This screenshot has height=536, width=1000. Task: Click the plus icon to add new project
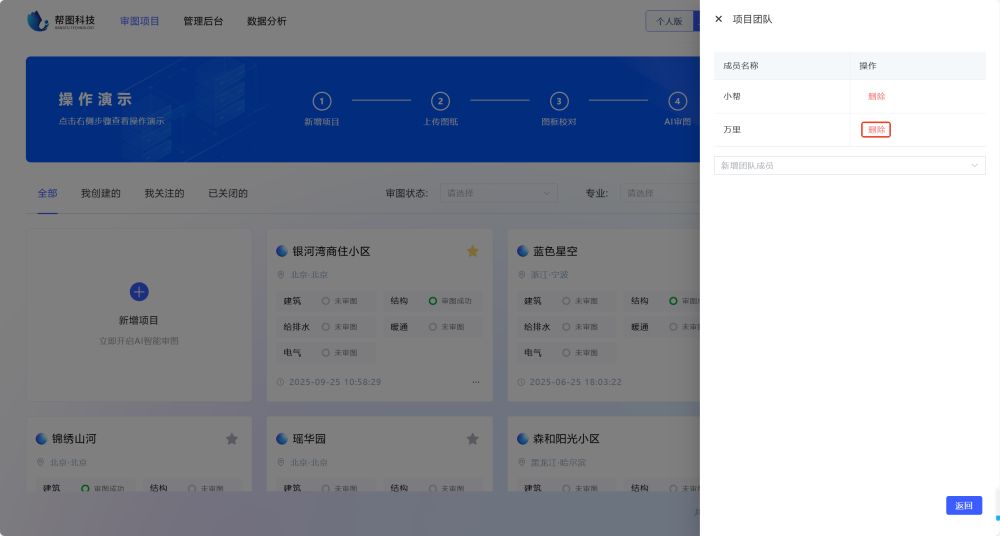tap(139, 292)
